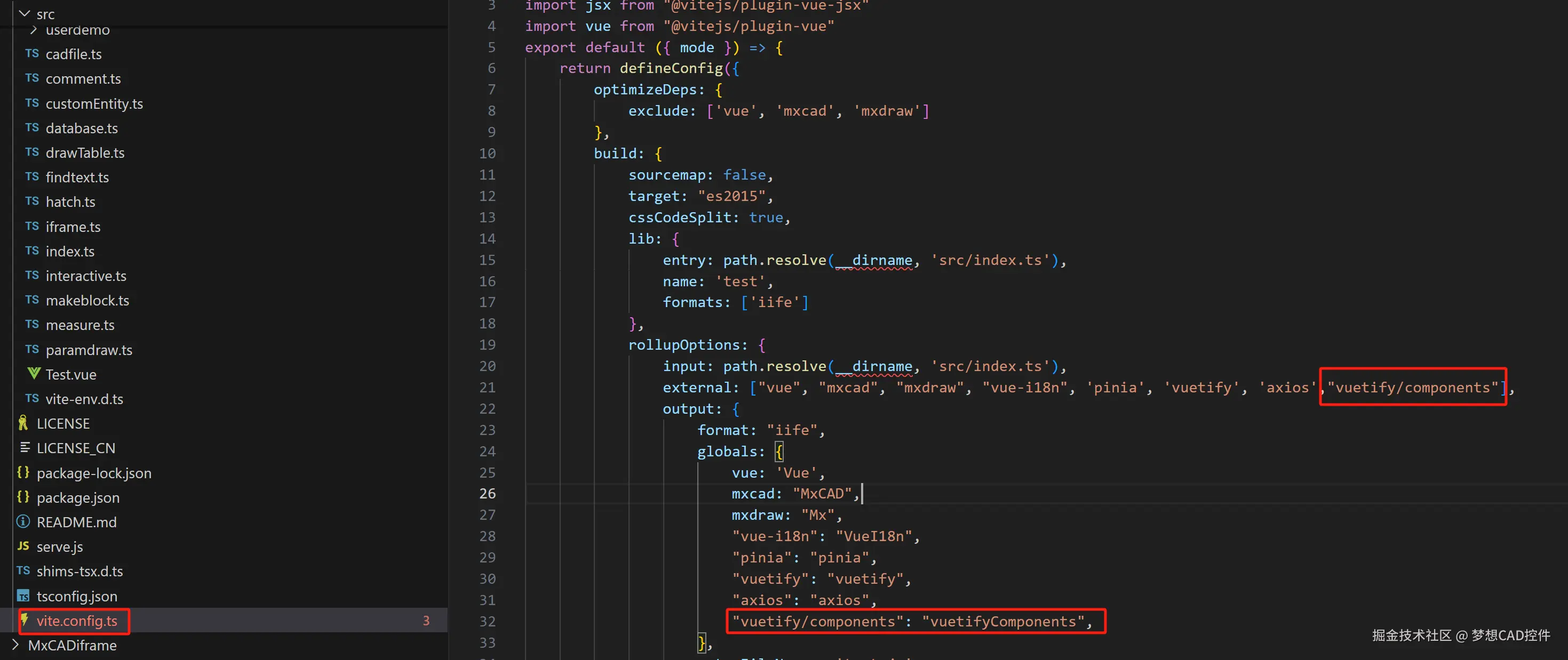Click line number 26 in gutter
The width and height of the screenshot is (1568, 660).
487,493
